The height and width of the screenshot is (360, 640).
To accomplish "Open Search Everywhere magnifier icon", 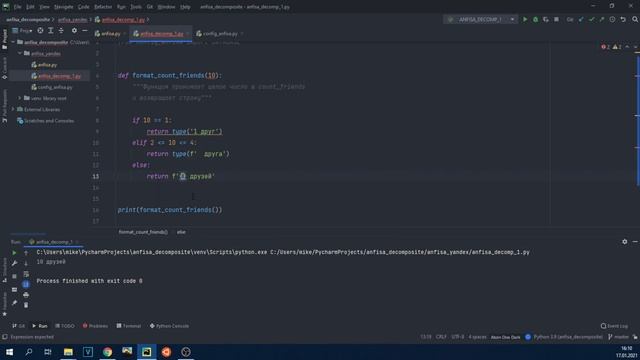I will coord(635,19).
